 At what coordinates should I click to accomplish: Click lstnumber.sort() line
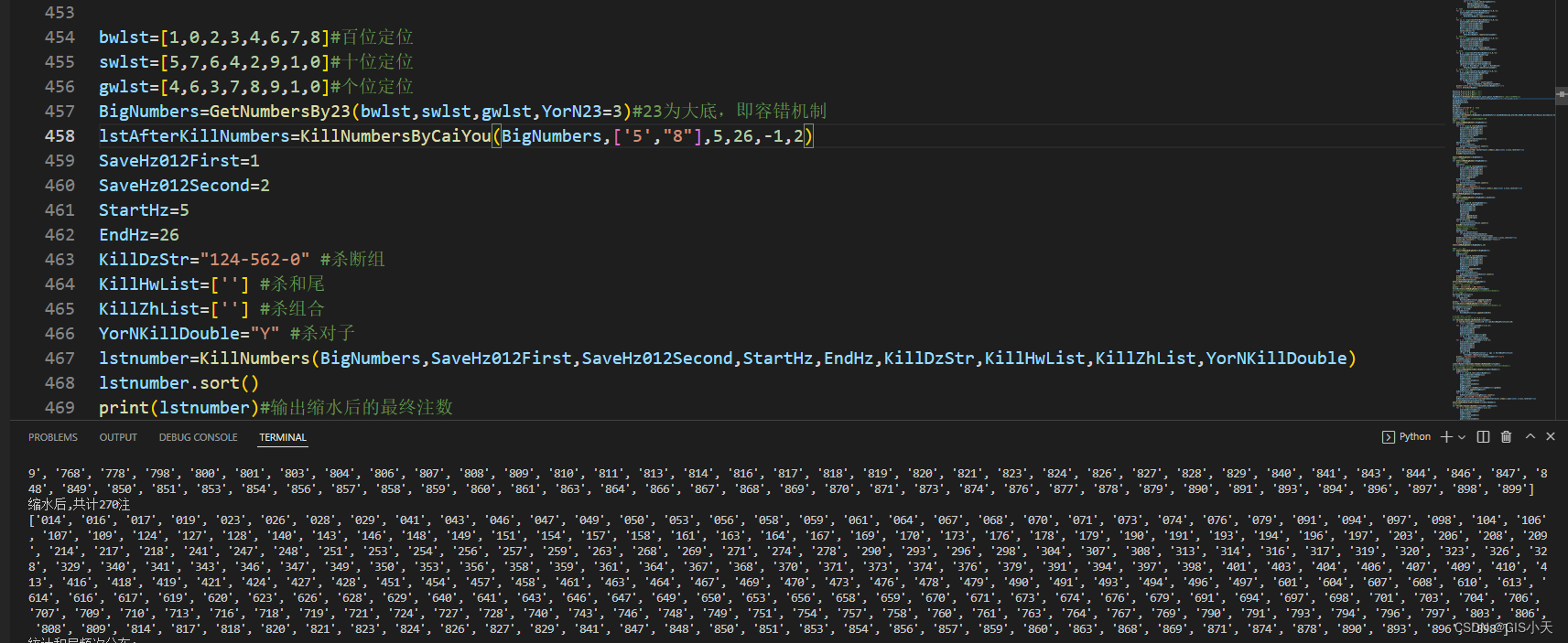click(179, 382)
